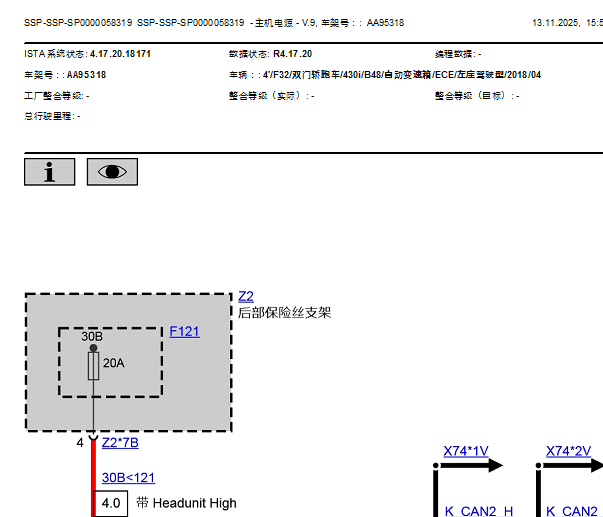The image size is (603, 517).
Task: Open the Z2 rear fuse carrier link
Action: click(246, 296)
